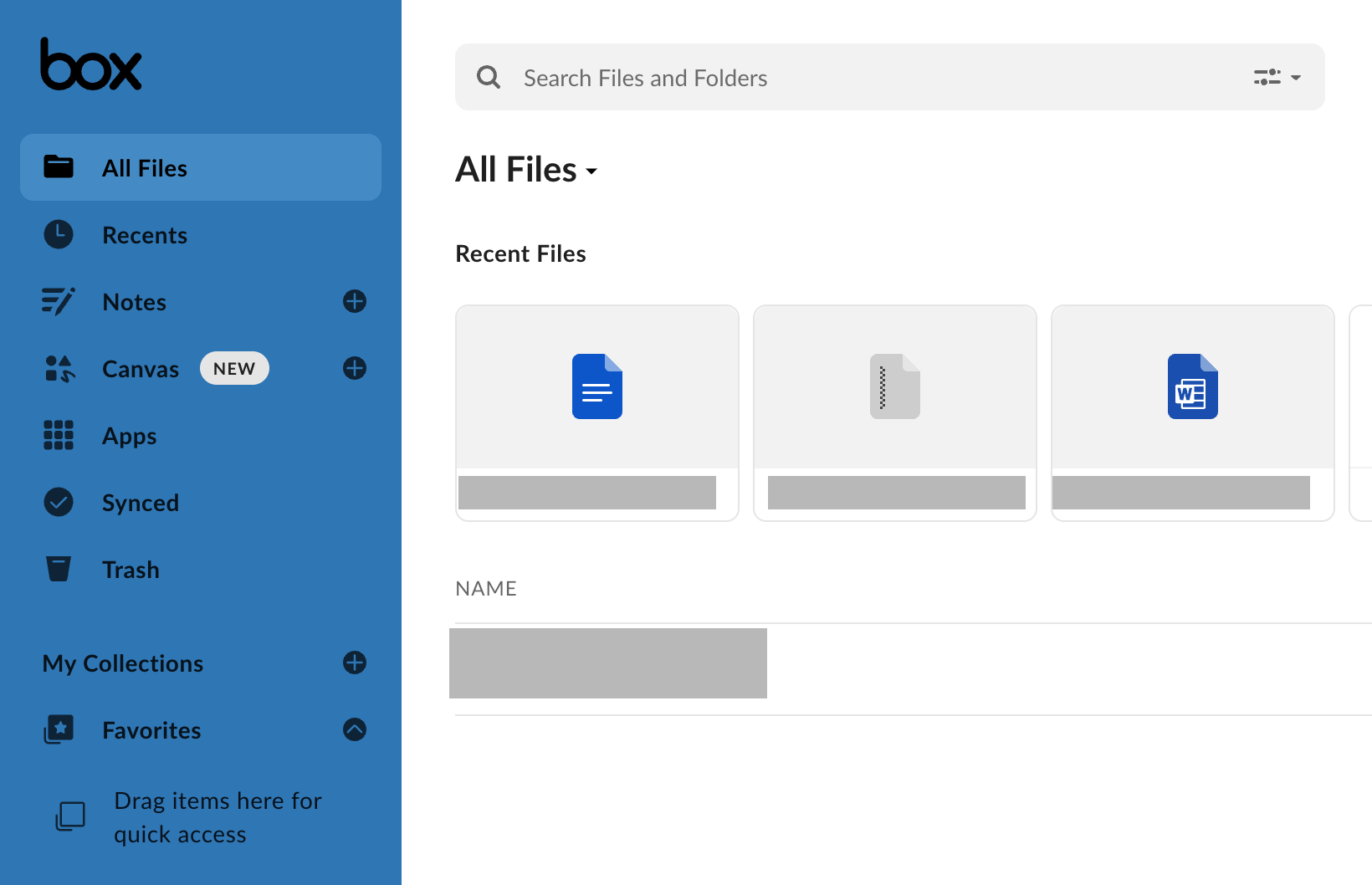
Task: Click the Notes pencil-lines icon
Action: [x=59, y=301]
